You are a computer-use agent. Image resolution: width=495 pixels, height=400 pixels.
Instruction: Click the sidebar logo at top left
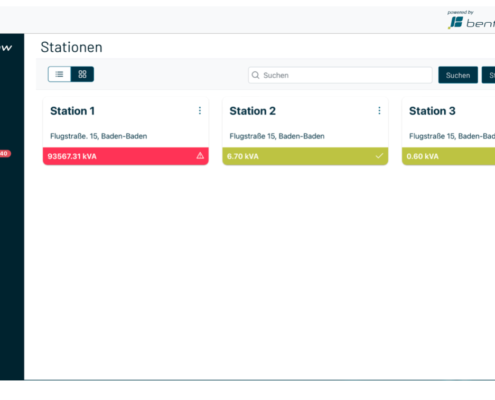(6, 48)
